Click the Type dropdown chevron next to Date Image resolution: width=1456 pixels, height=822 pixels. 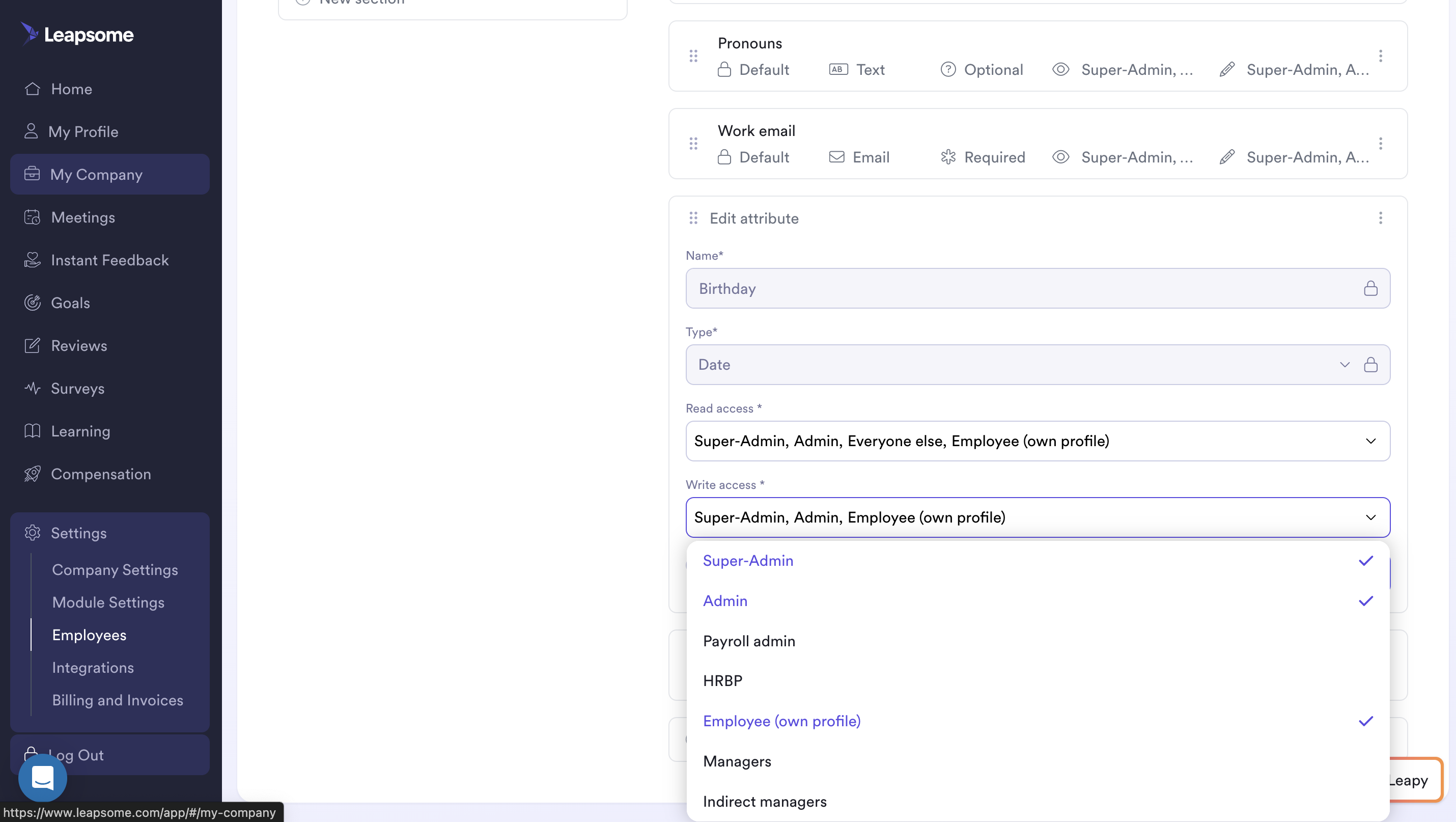pyautogui.click(x=1345, y=365)
